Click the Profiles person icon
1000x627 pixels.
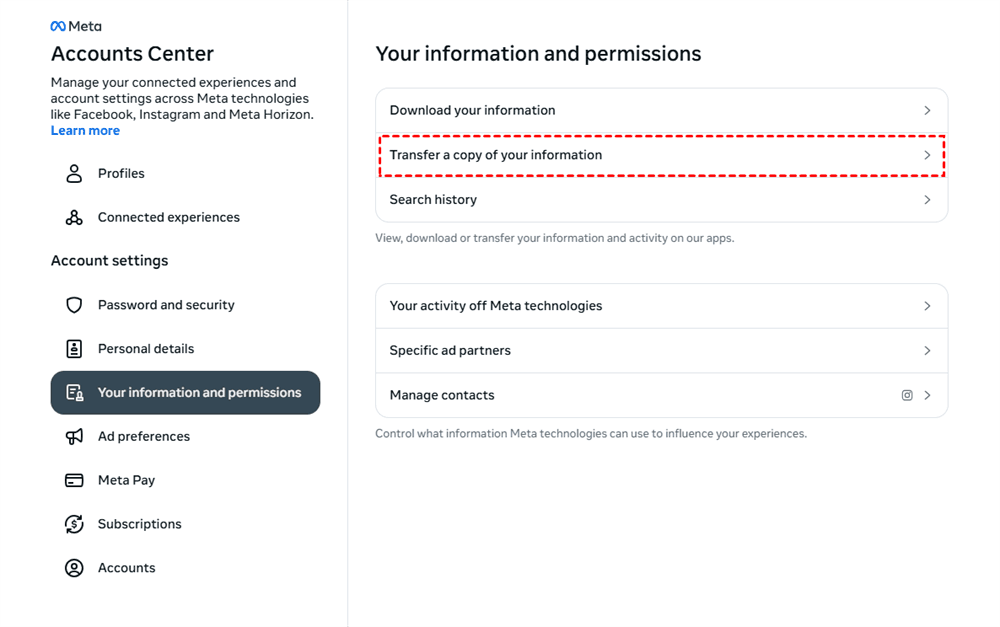pyautogui.click(x=74, y=174)
